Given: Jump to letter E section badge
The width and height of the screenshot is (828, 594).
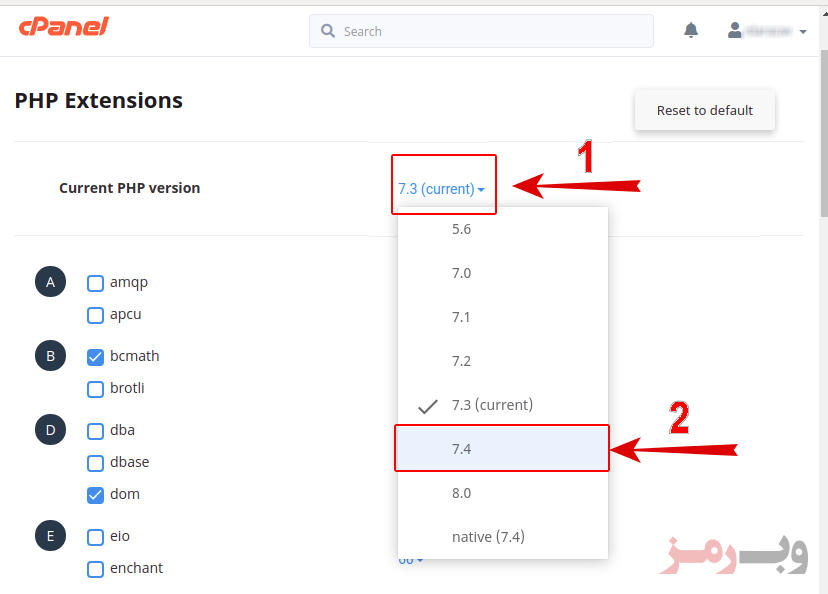Looking at the screenshot, I should [x=51, y=535].
